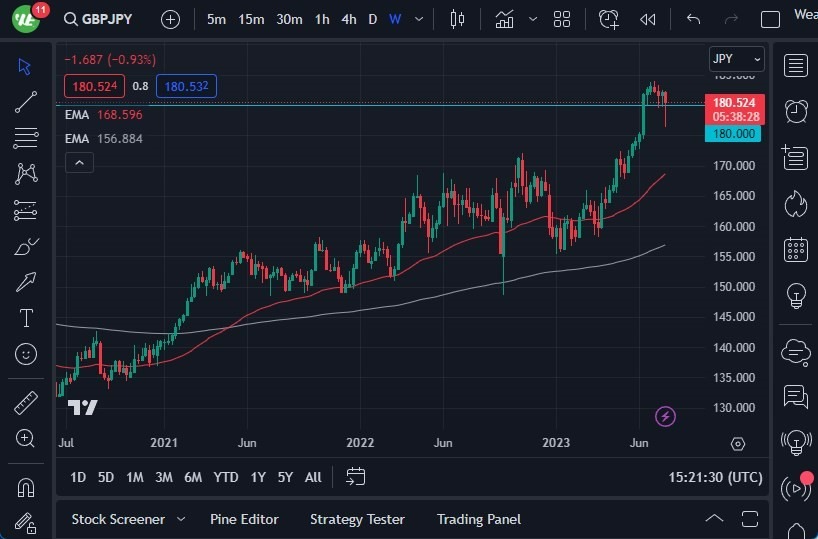
Task: Switch to the Strategy Tester tab
Action: (x=357, y=519)
